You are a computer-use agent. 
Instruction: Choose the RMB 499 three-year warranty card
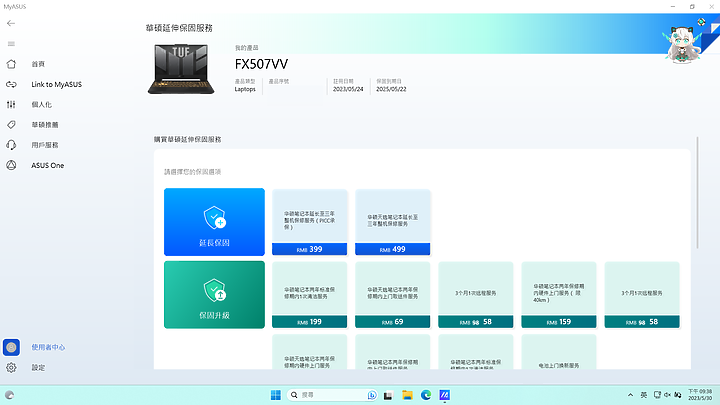pyautogui.click(x=393, y=222)
